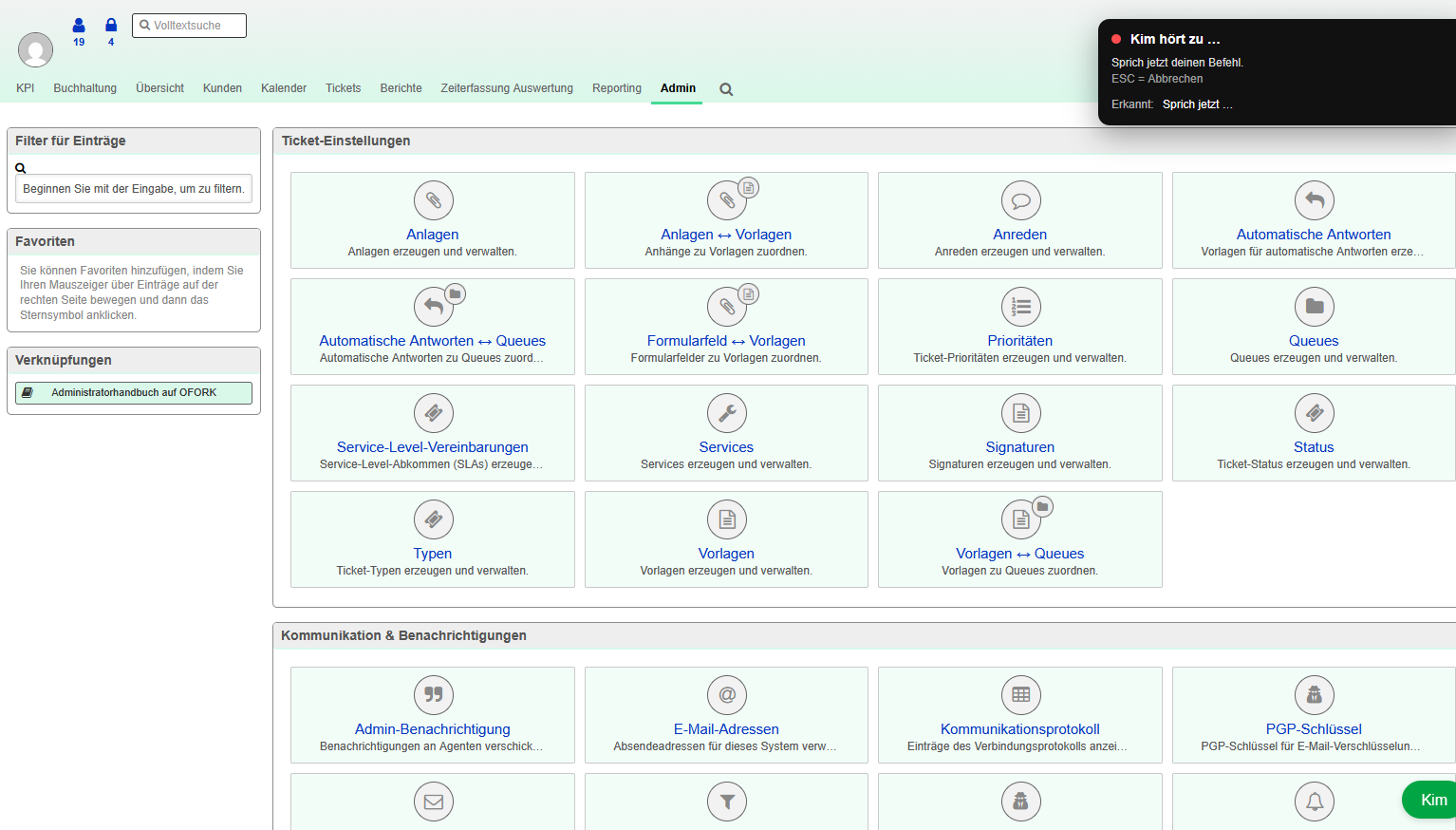Image resolution: width=1456 pixels, height=830 pixels.
Task: Click the Services wrench icon
Action: tap(726, 413)
